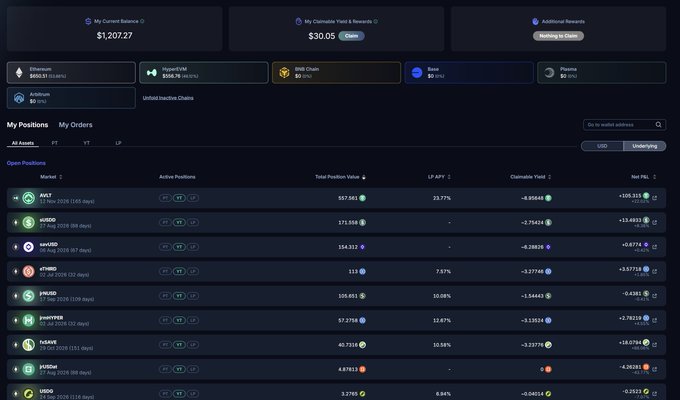Click the jrmHYPER market name
Screen dimensions: 680x400
coord(51,318)
